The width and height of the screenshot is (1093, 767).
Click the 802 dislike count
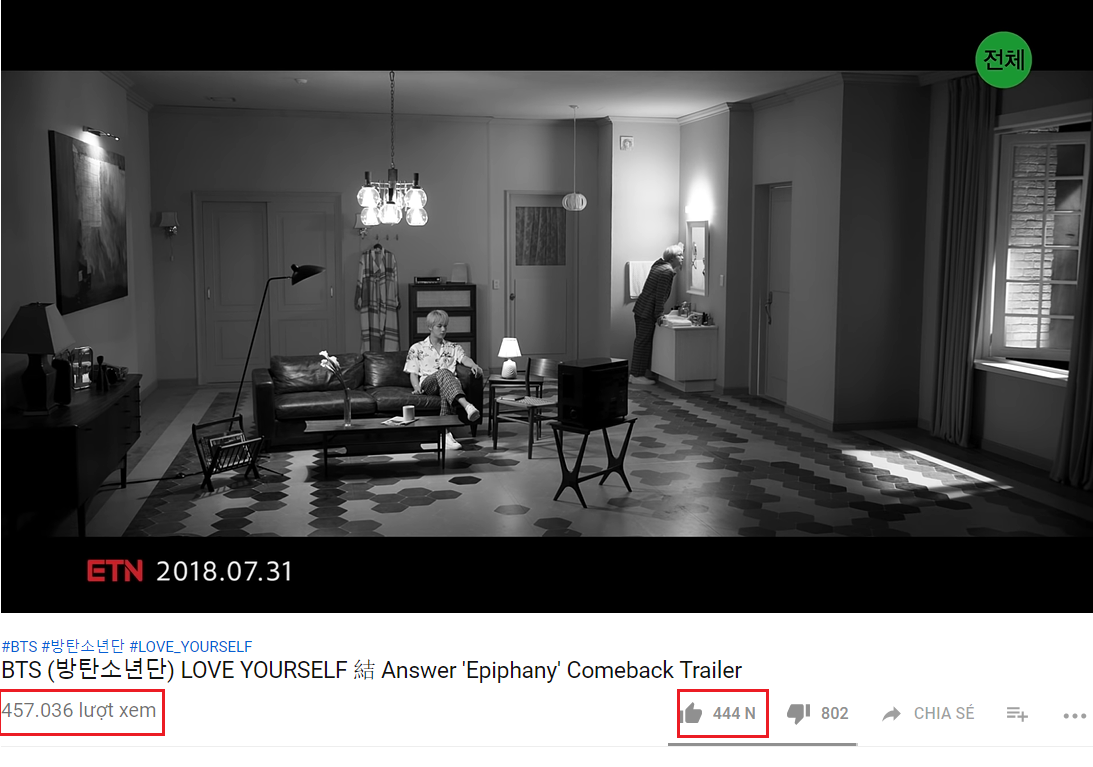pyautogui.click(x=834, y=713)
